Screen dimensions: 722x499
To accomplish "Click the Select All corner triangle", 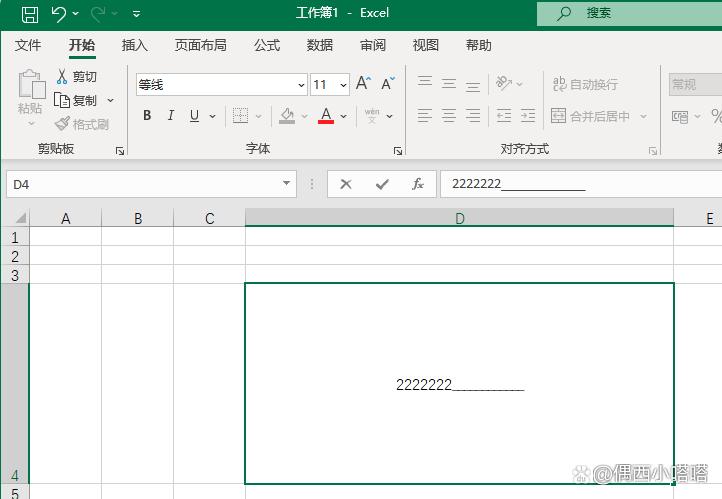I will 20,217.
